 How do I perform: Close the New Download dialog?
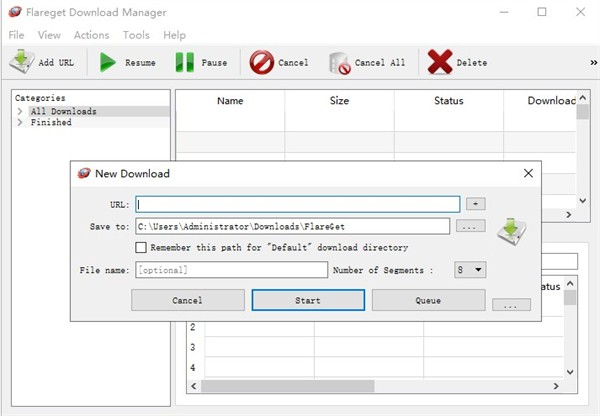528,173
